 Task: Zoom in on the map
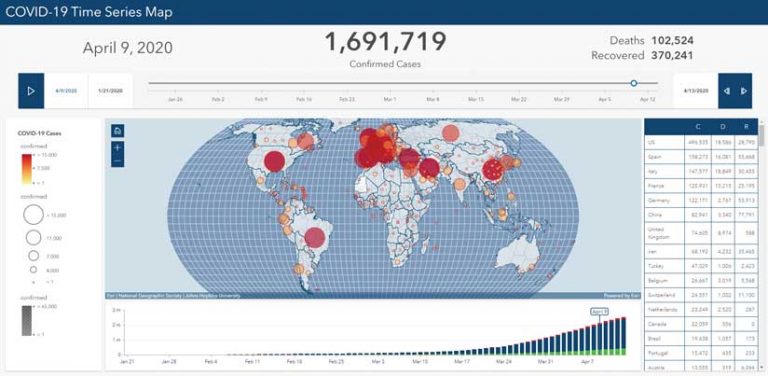tap(118, 147)
